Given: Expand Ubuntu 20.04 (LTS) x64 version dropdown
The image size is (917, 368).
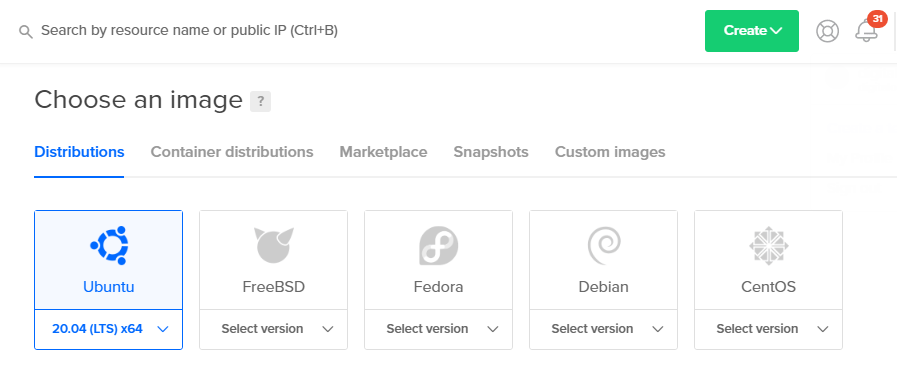Looking at the screenshot, I should point(109,329).
